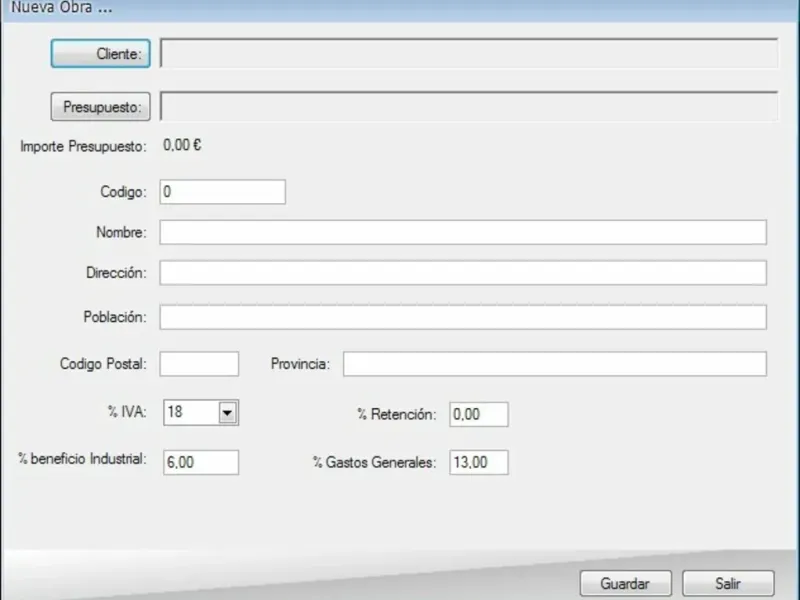Focus the Codigo Postal field
800x600 pixels.
coord(199,364)
